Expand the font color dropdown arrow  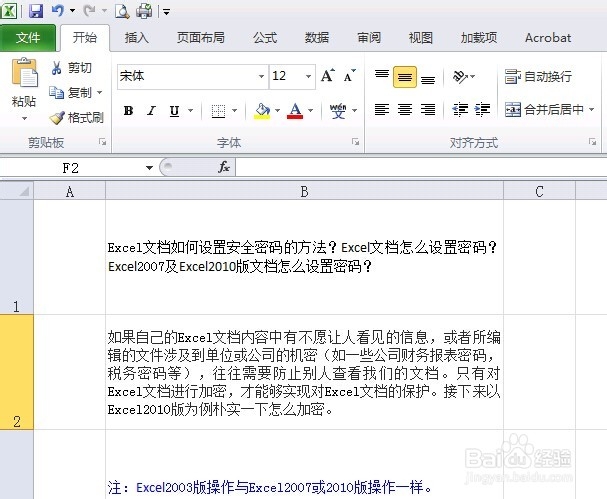click(x=310, y=111)
